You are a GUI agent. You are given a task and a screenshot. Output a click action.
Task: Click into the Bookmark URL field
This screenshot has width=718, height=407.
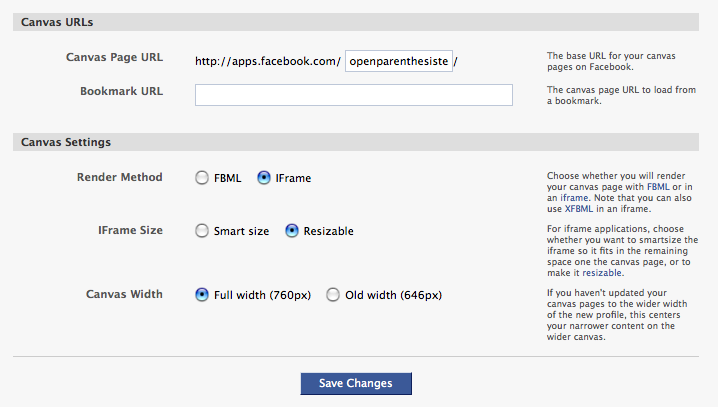(x=354, y=95)
